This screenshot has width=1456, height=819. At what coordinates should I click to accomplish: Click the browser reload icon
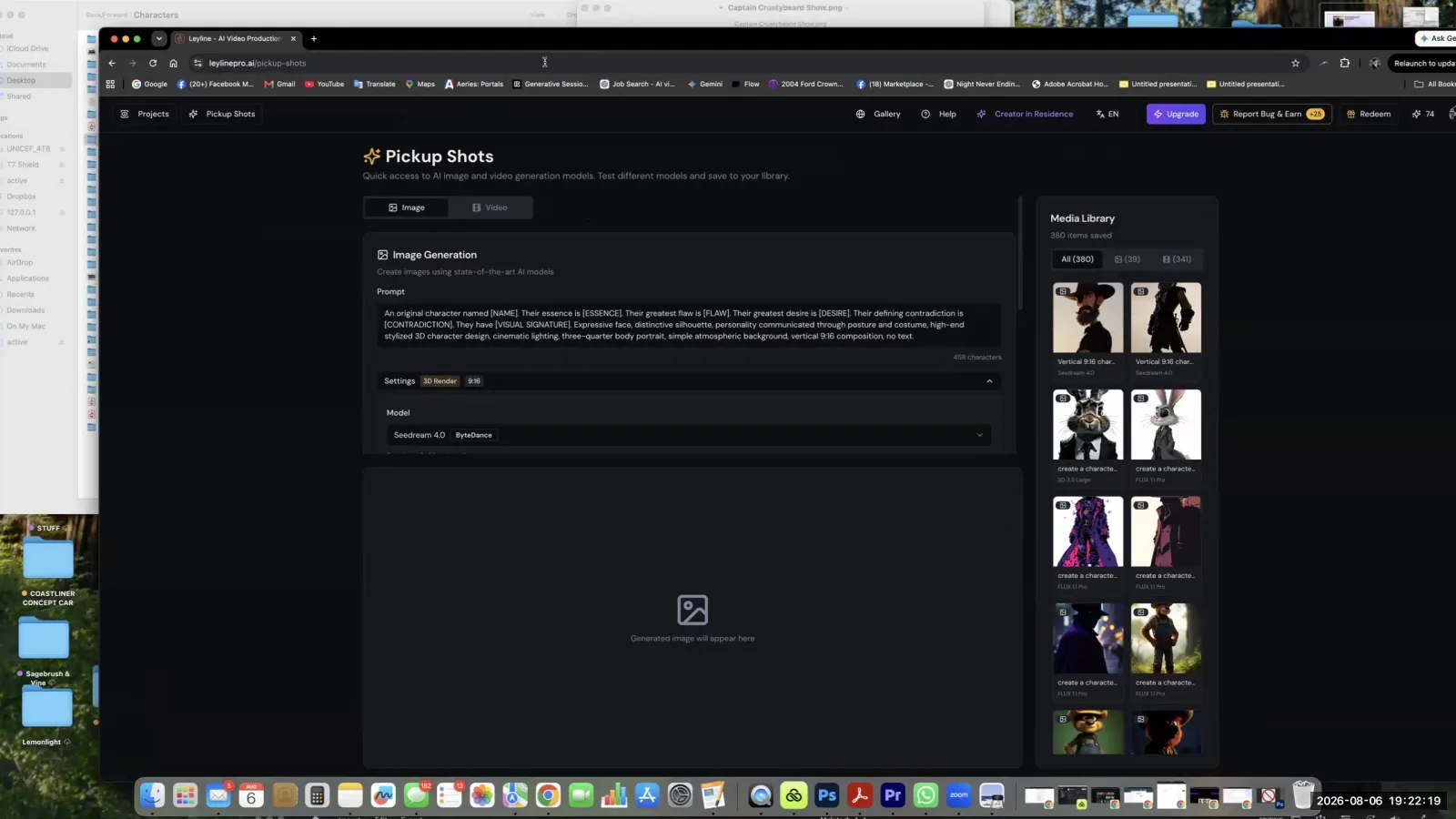click(x=153, y=63)
